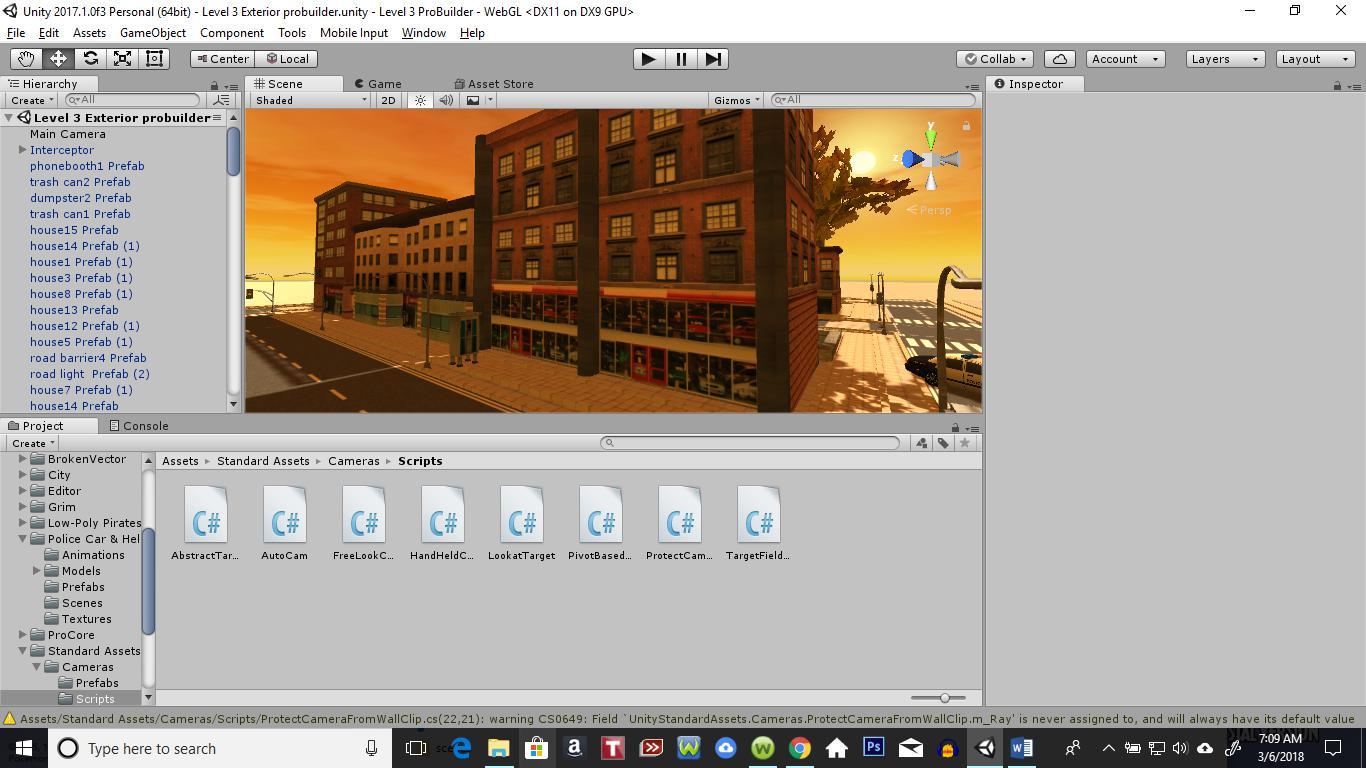Open the Hierarchy Create dropdown

[x=32, y=100]
